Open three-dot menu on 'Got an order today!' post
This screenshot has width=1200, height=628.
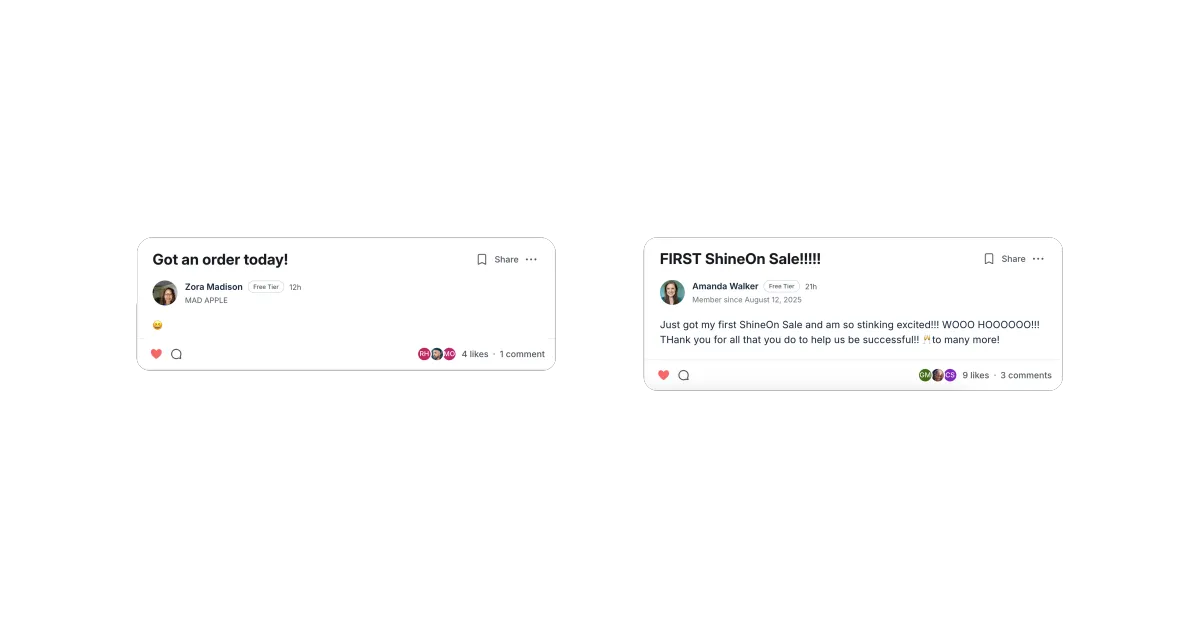[x=531, y=259]
